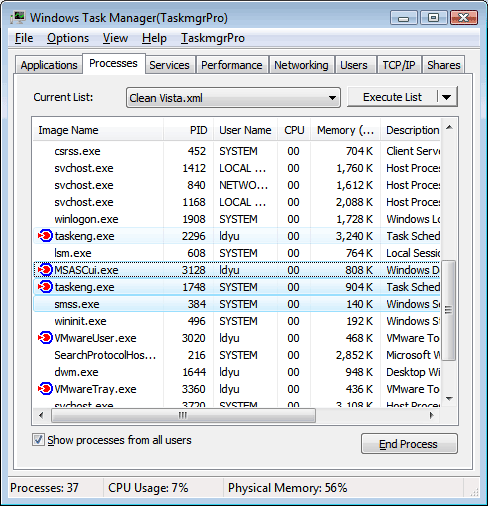Click the red marker icon beside taskeng.exe PID 2296
The image size is (488, 506).
(45, 236)
